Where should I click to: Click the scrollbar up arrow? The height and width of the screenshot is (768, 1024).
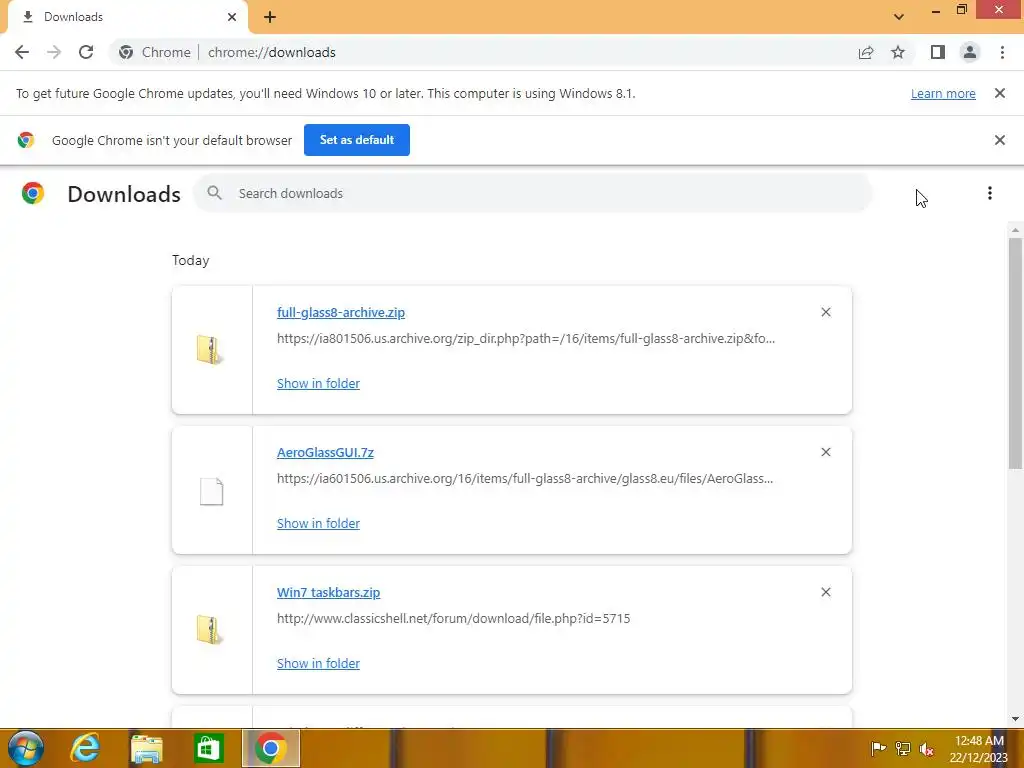click(1015, 230)
